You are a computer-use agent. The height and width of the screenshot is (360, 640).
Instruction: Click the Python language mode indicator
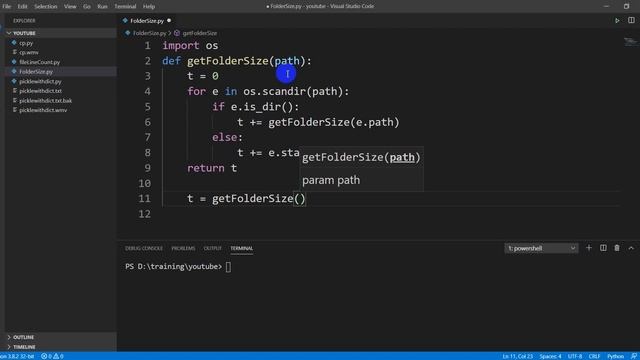[x=615, y=356]
